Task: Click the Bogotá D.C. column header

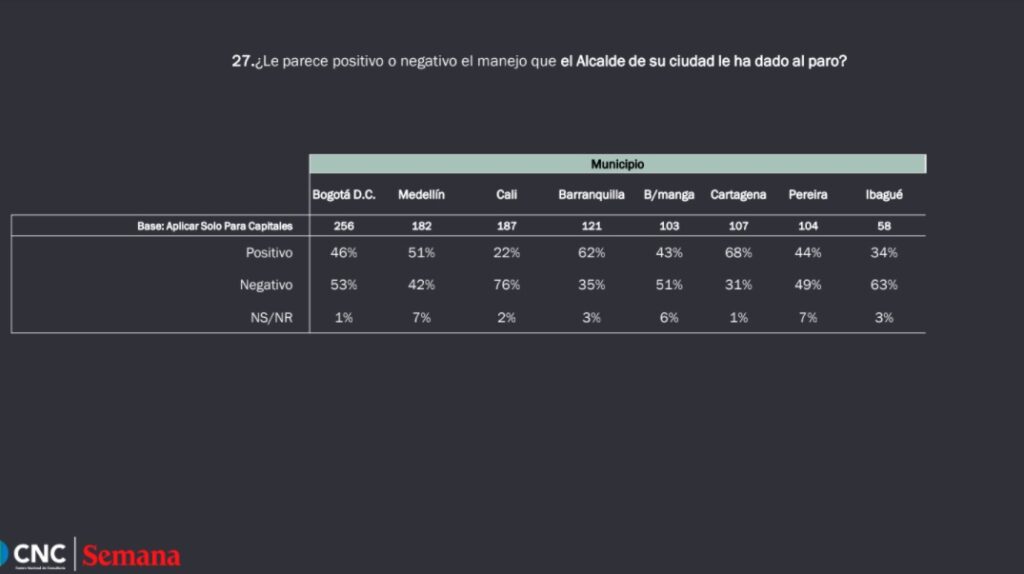Action: tap(344, 195)
